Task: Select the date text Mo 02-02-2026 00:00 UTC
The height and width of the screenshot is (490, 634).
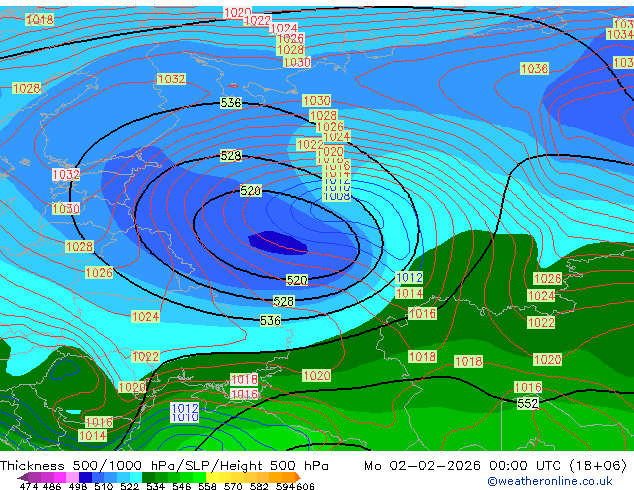Action: (464, 466)
